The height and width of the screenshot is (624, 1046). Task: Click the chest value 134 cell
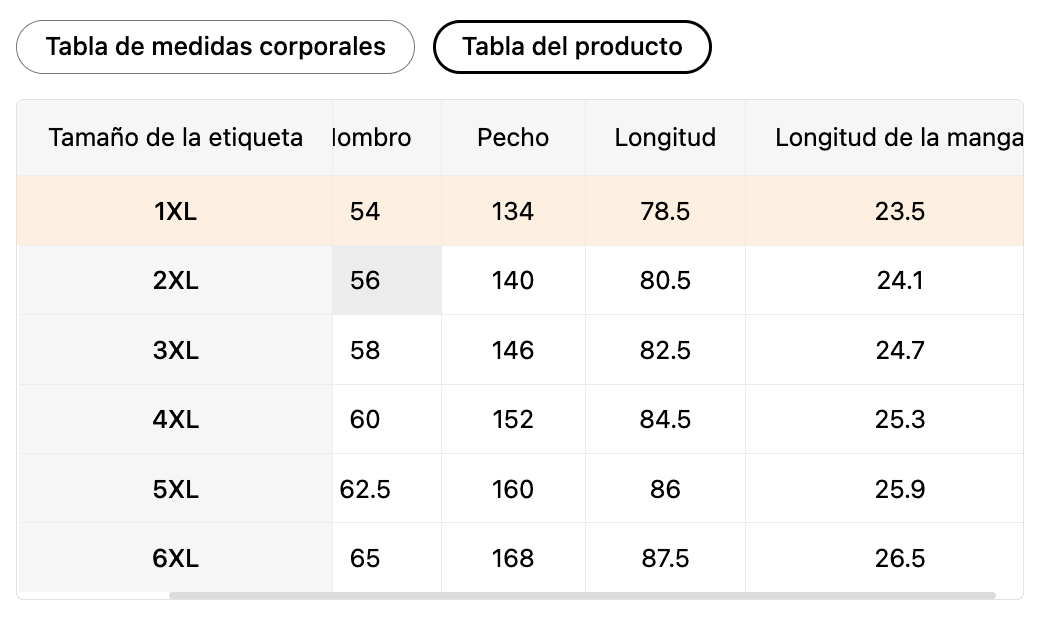coord(513,211)
